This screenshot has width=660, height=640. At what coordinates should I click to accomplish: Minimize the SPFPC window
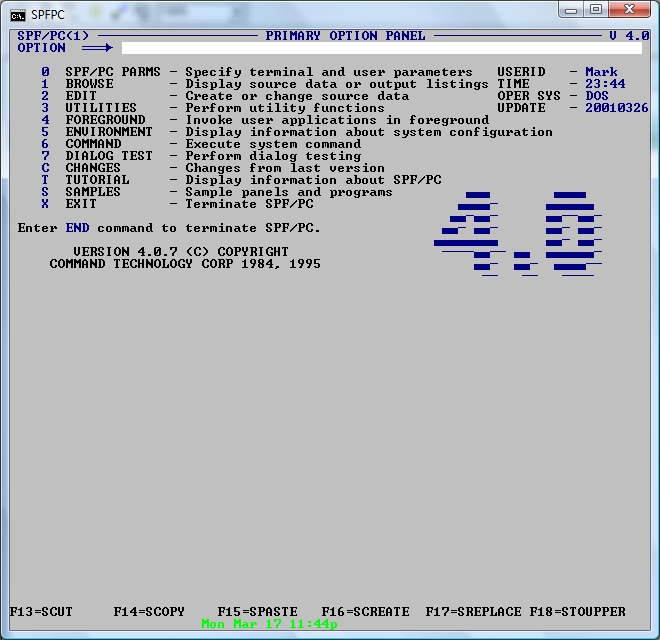point(571,10)
